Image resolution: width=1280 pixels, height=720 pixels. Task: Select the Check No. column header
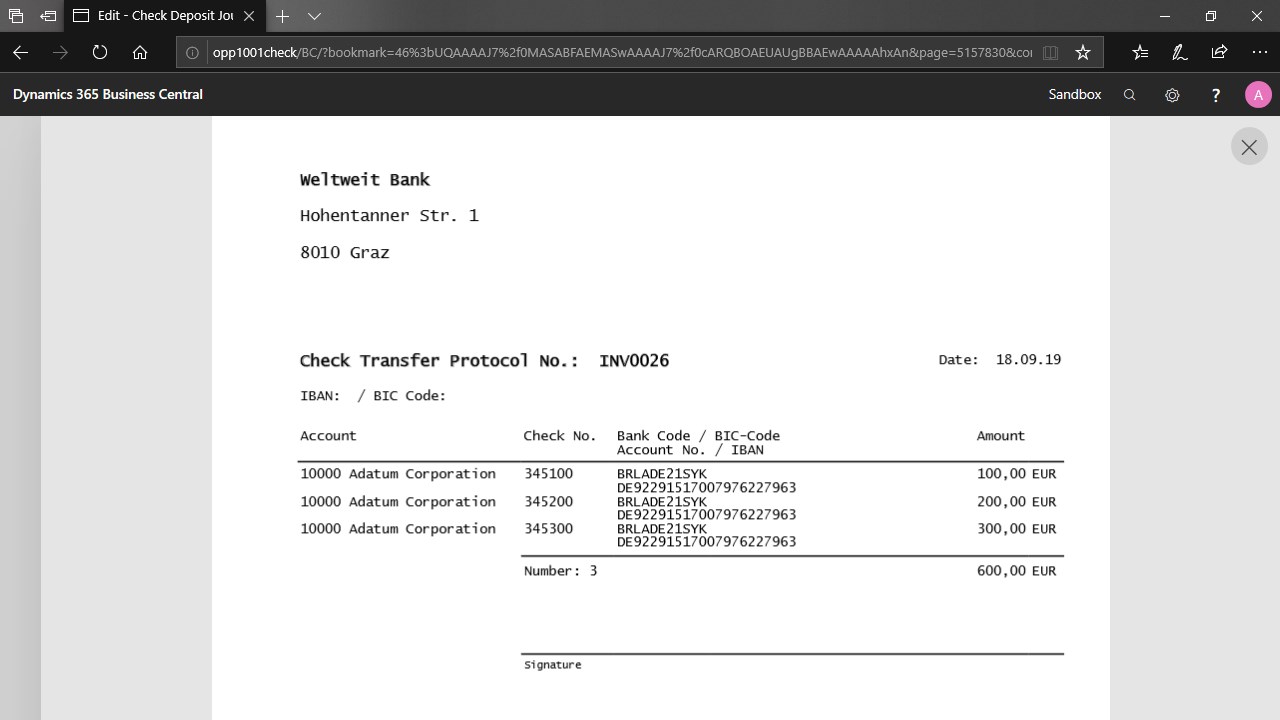pos(560,436)
